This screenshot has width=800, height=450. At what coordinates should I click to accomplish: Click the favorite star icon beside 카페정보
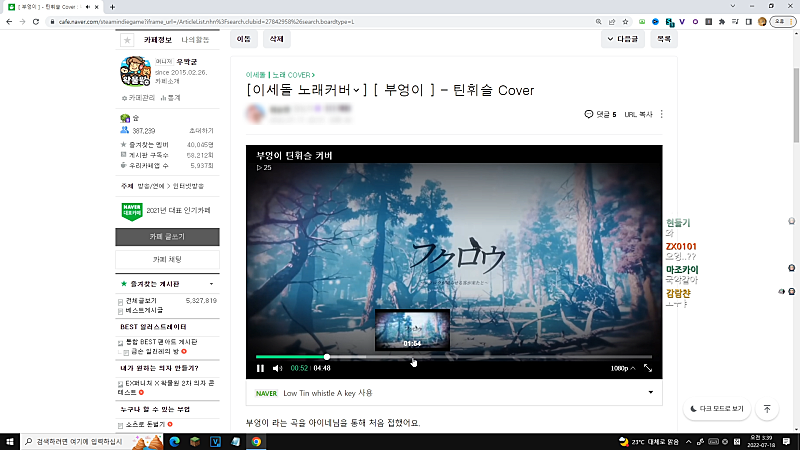(127, 40)
